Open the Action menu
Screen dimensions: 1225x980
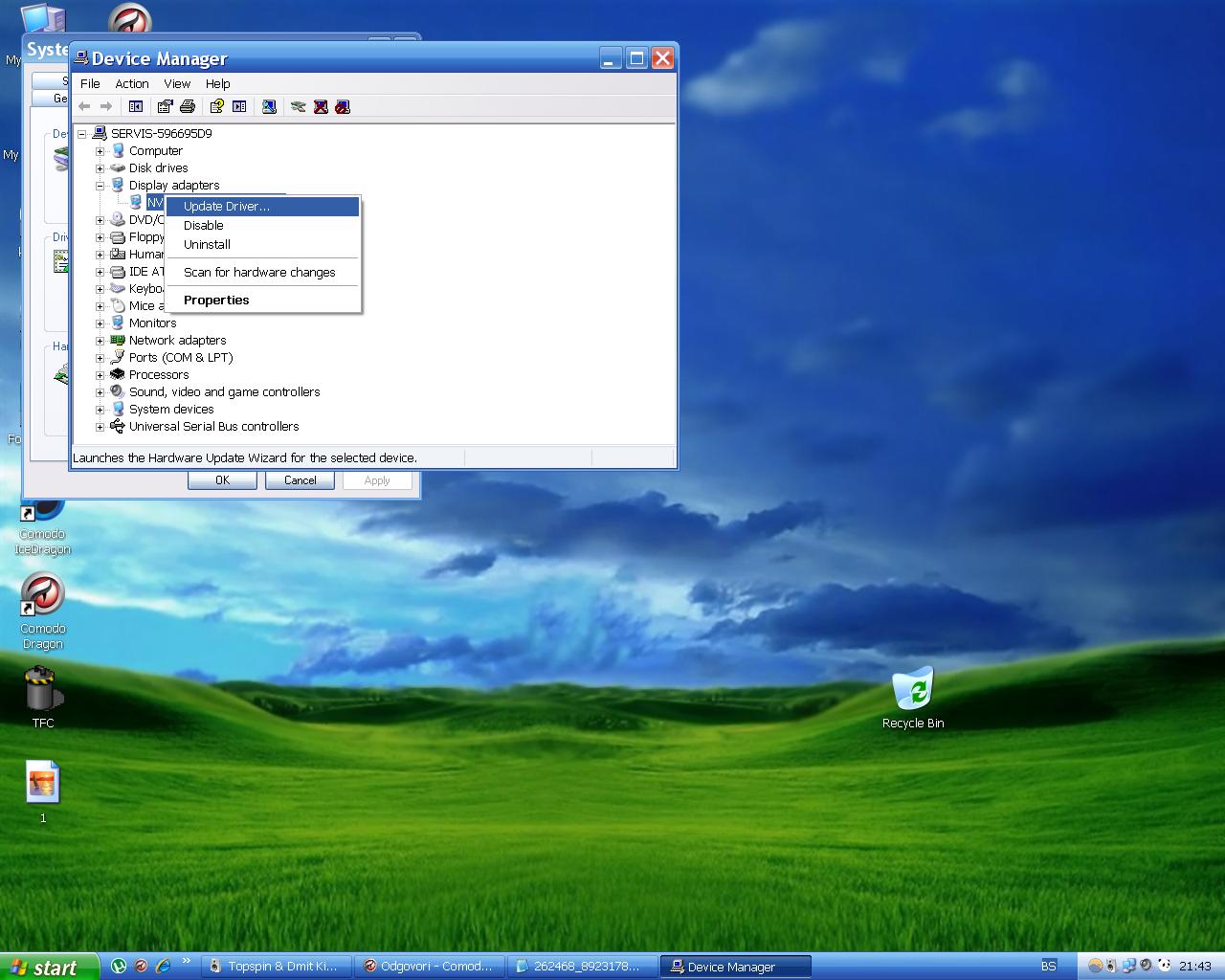(132, 83)
